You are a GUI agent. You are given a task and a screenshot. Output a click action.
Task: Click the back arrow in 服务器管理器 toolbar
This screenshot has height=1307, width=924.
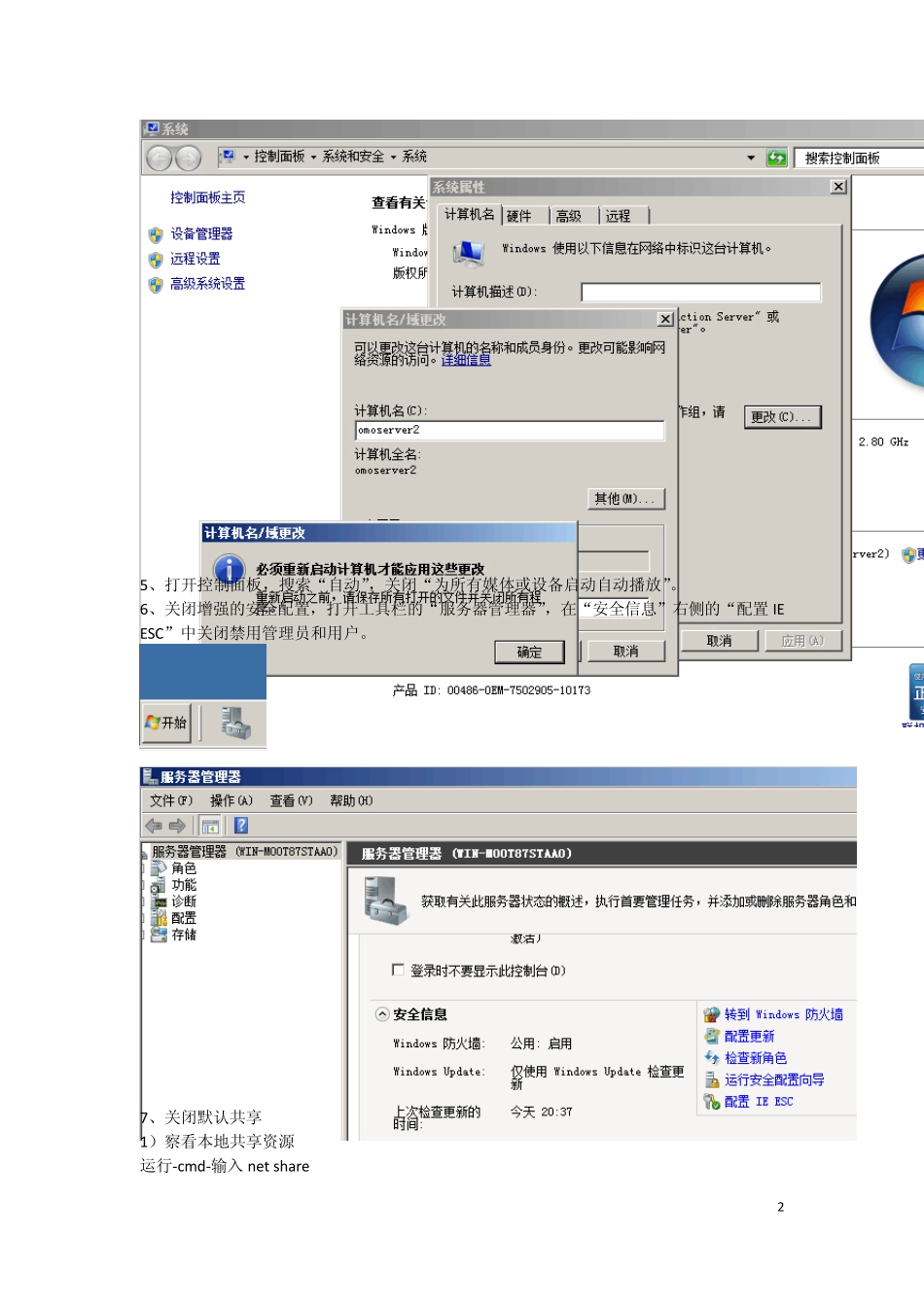click(154, 826)
